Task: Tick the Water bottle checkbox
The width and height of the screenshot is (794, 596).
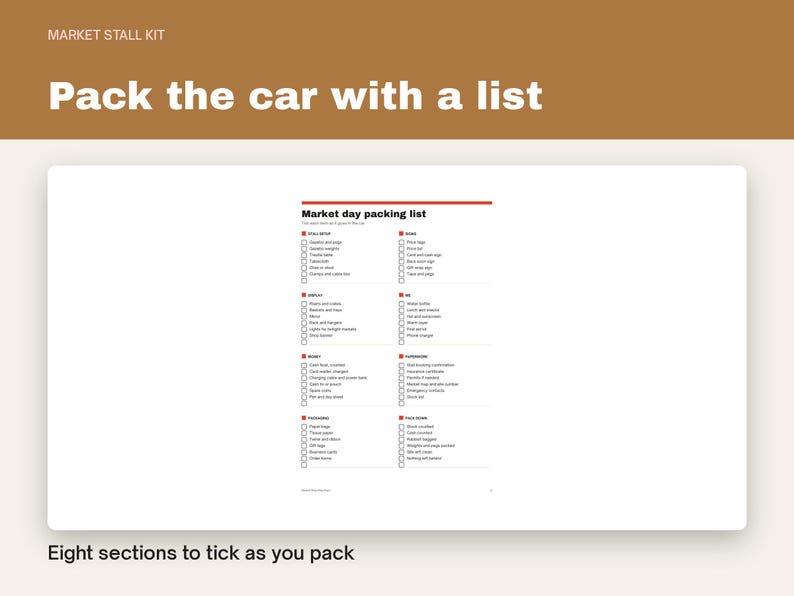Action: point(401,304)
